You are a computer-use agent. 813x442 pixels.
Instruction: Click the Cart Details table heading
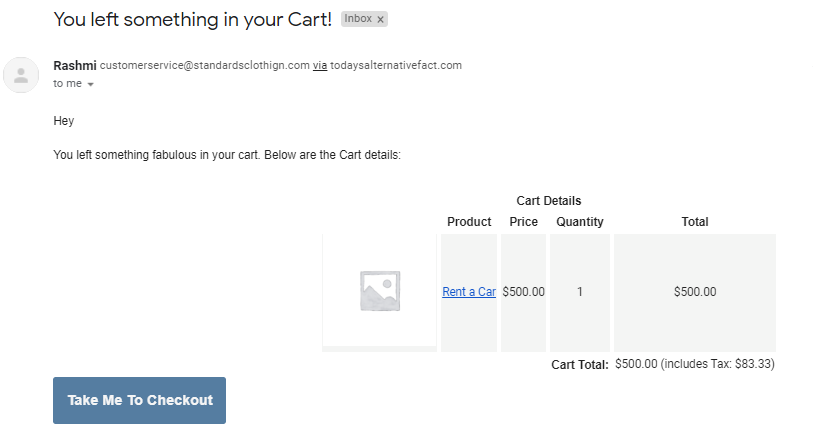(x=549, y=201)
